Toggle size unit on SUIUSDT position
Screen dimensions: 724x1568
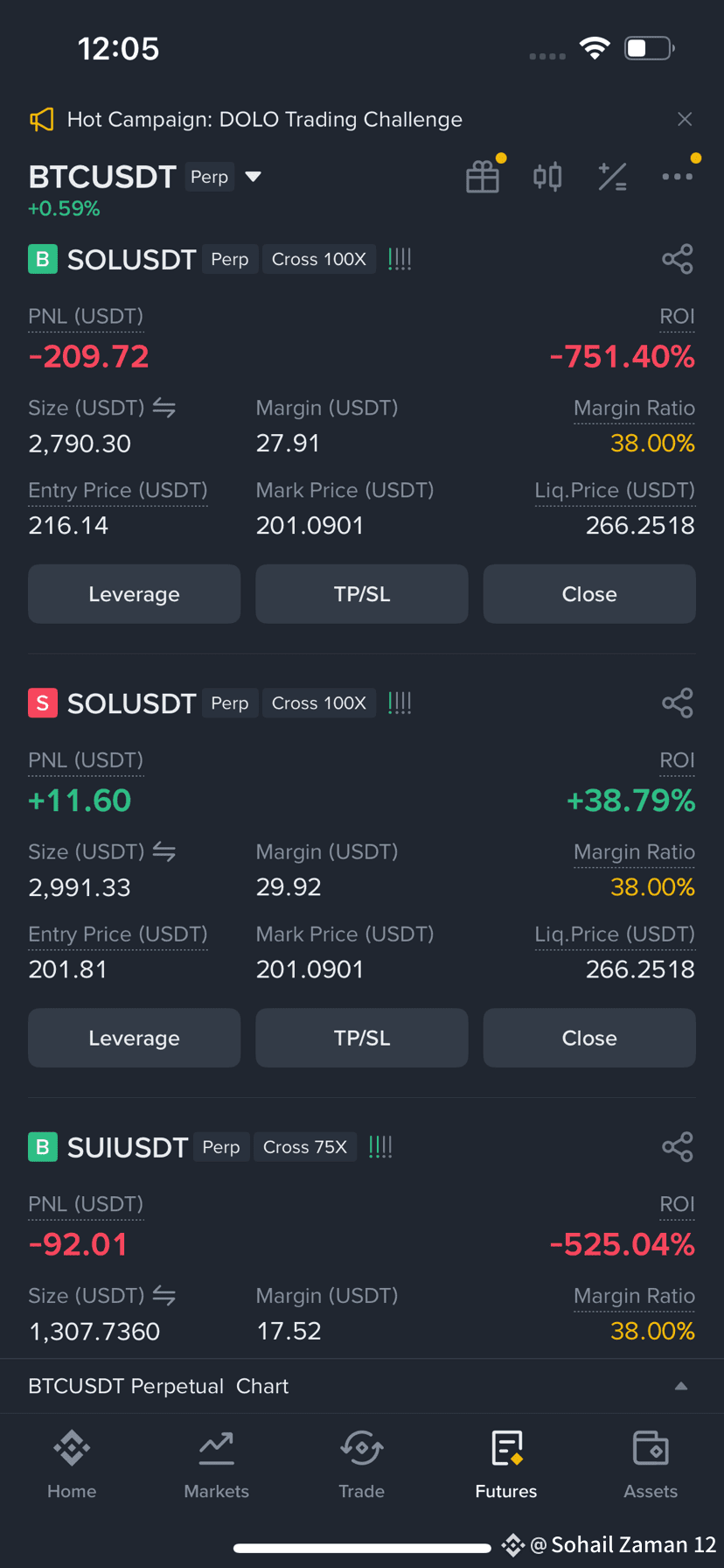pos(164,1295)
